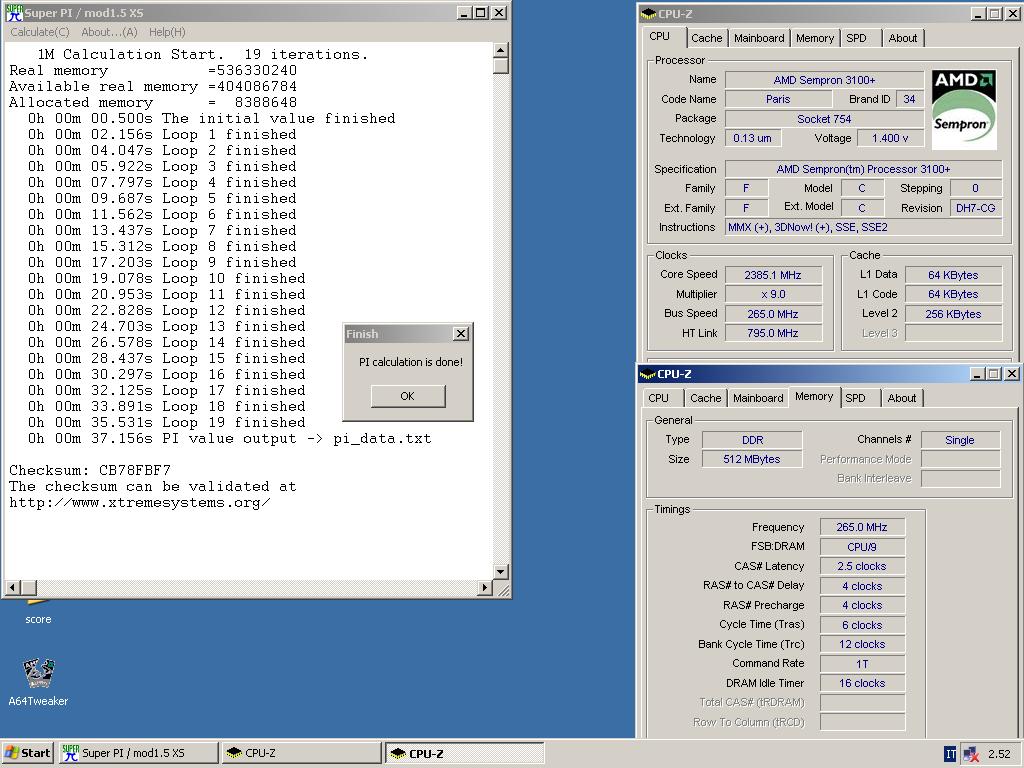Click the Level 2 cache value 256 KBytes
The image size is (1024, 768).
click(x=953, y=314)
